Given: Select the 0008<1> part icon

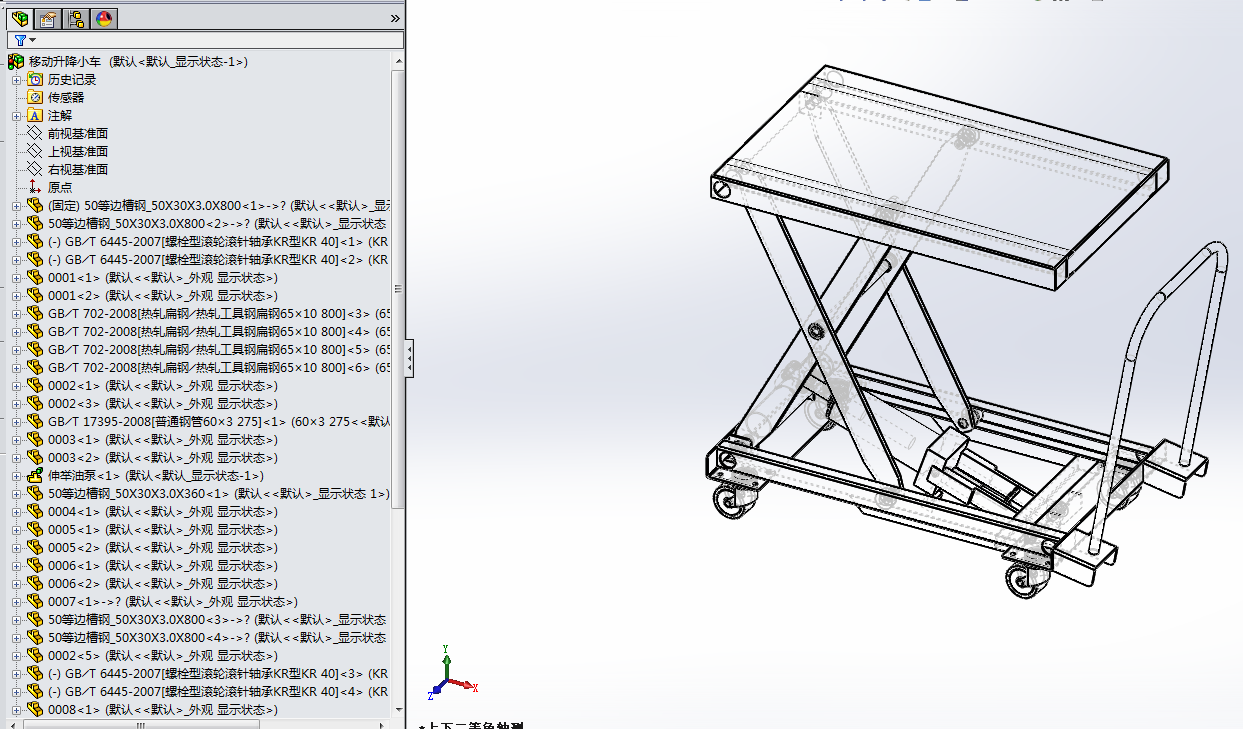Looking at the screenshot, I should click(x=35, y=710).
